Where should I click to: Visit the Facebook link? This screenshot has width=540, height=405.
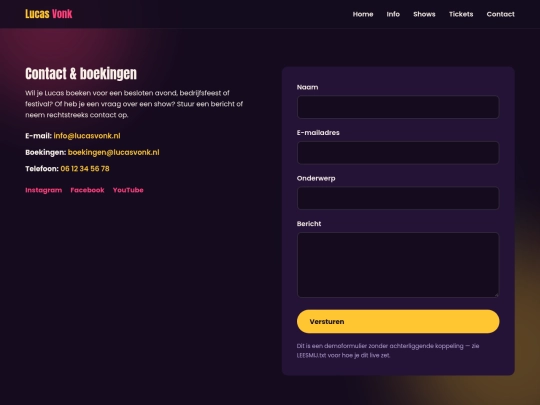pos(87,190)
